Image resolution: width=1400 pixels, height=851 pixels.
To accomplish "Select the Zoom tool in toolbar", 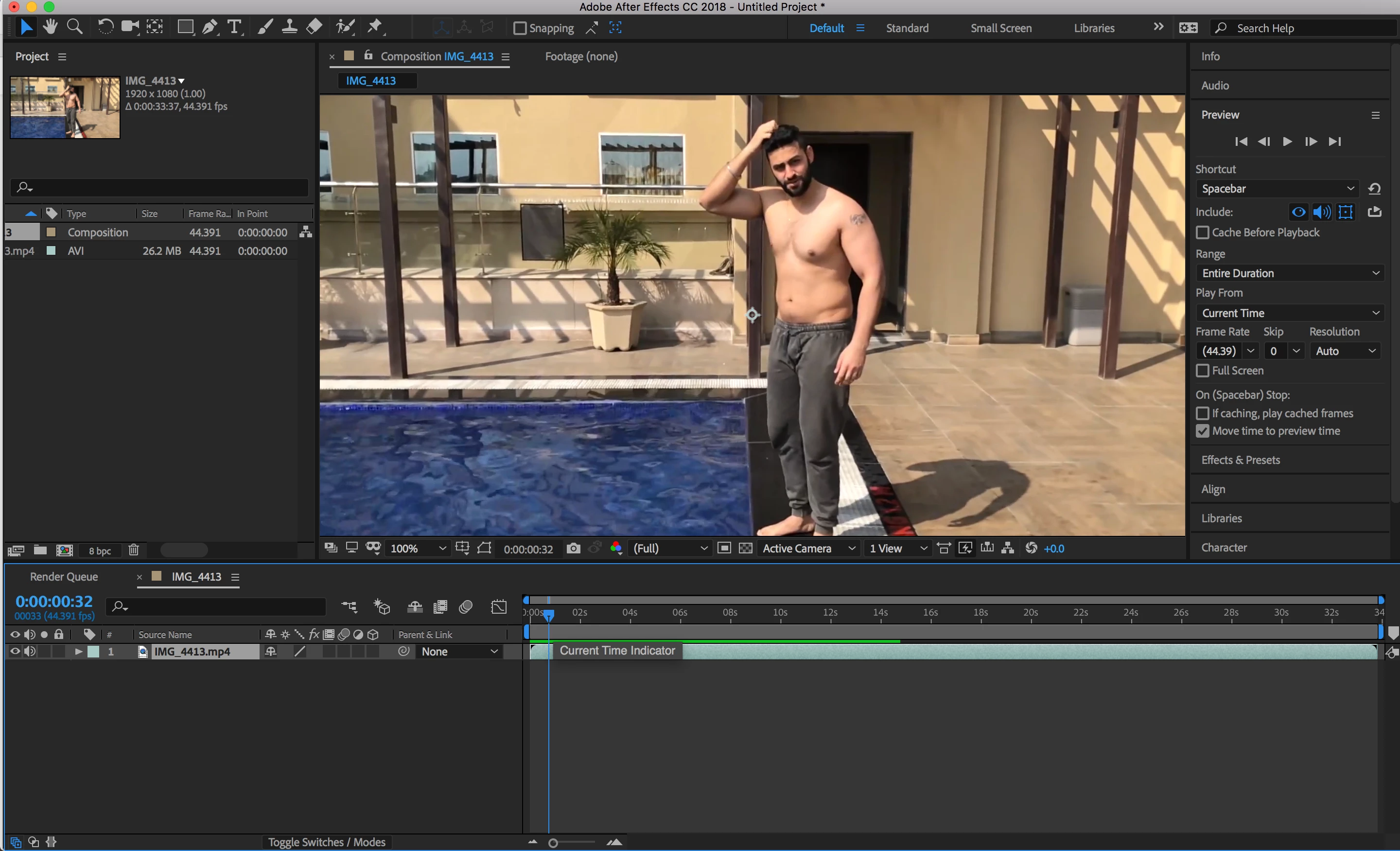I will coord(74,27).
